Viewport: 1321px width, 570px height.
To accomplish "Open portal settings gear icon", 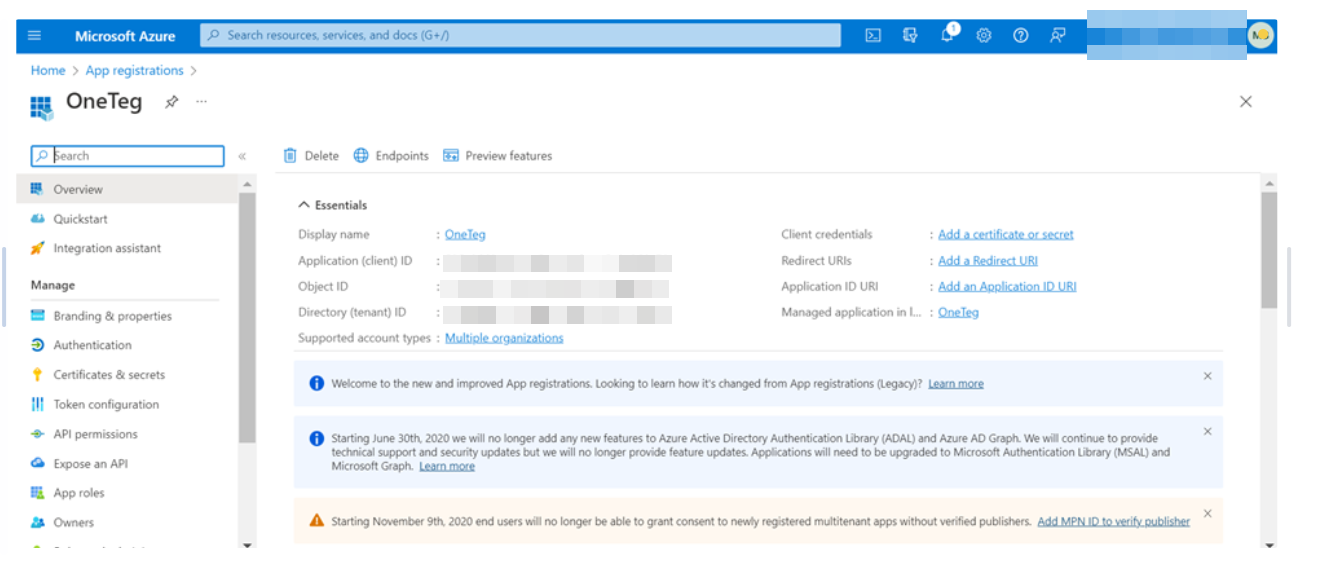I will pos(984,36).
